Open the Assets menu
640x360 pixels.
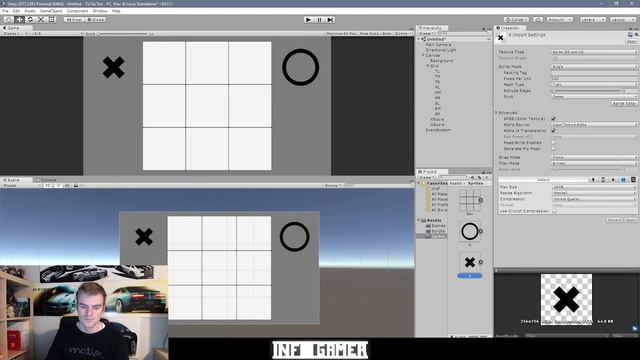coord(30,11)
